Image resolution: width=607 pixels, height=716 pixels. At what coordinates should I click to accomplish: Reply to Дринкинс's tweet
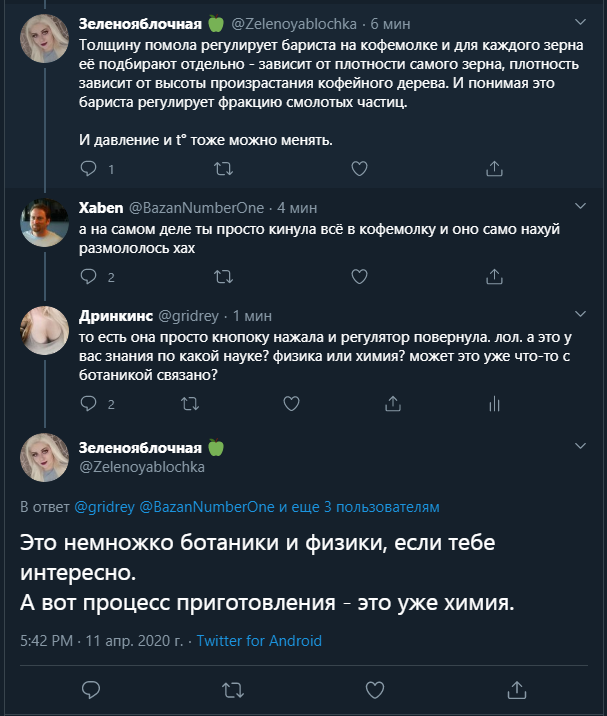[x=88, y=404]
